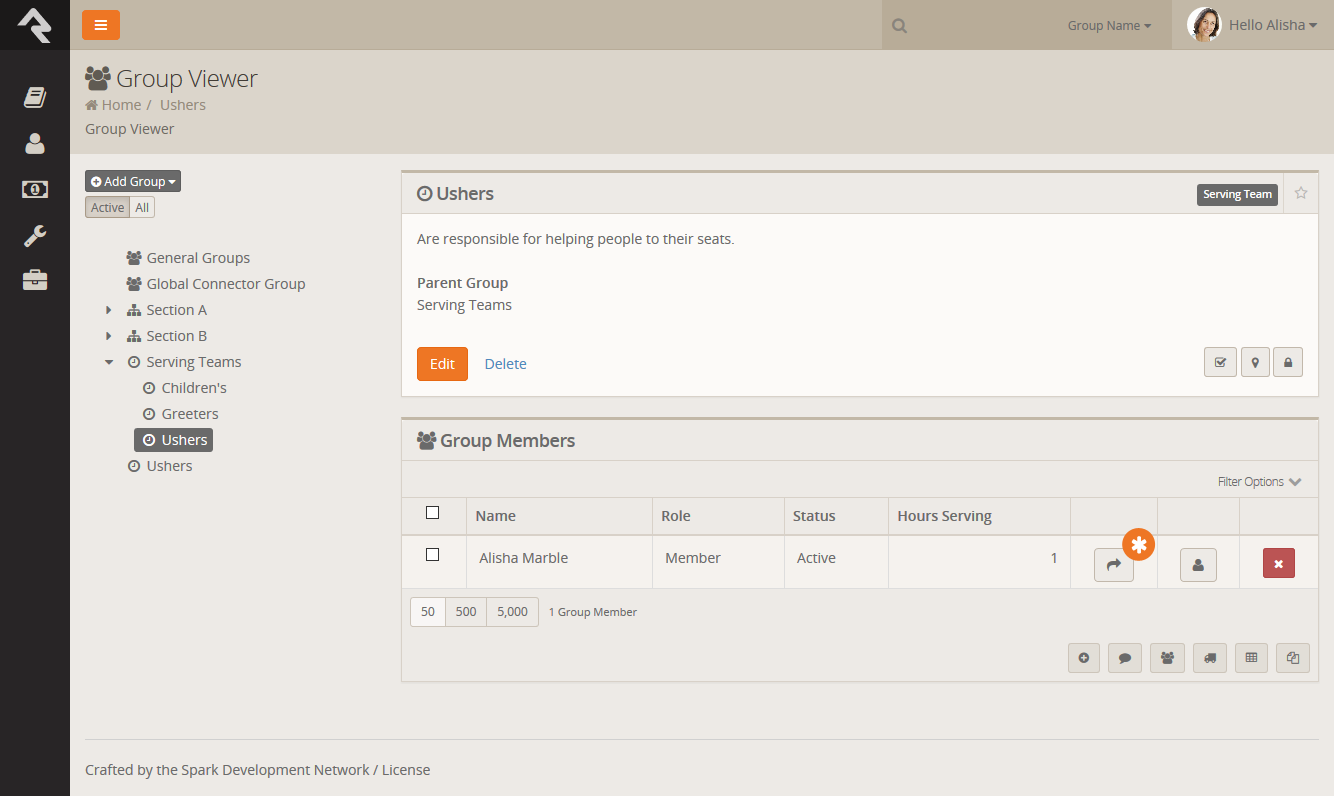This screenshot has height=796, width=1334.
Task: Open the Add Group dropdown
Action: click(x=133, y=181)
